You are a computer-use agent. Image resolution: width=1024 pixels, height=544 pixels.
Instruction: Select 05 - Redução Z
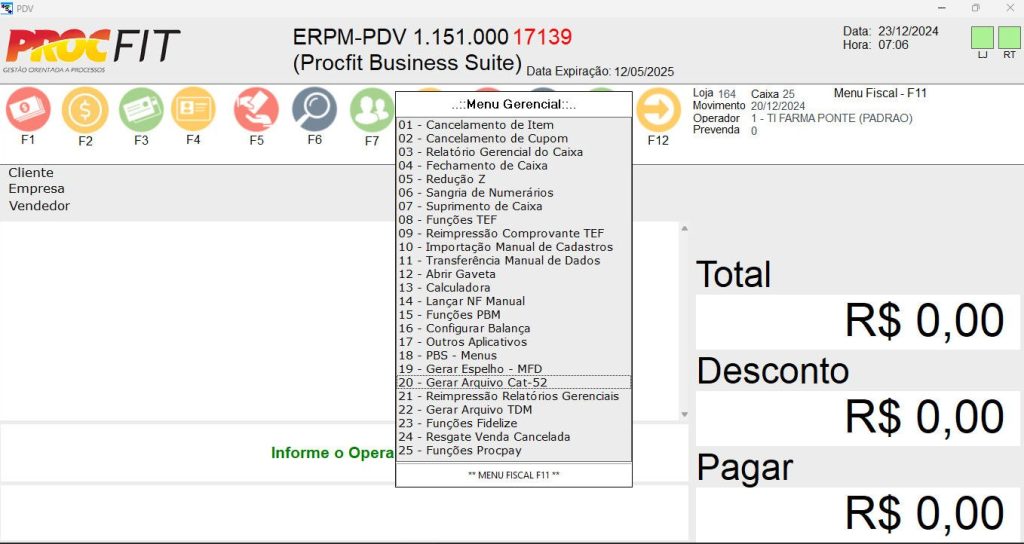point(514,179)
